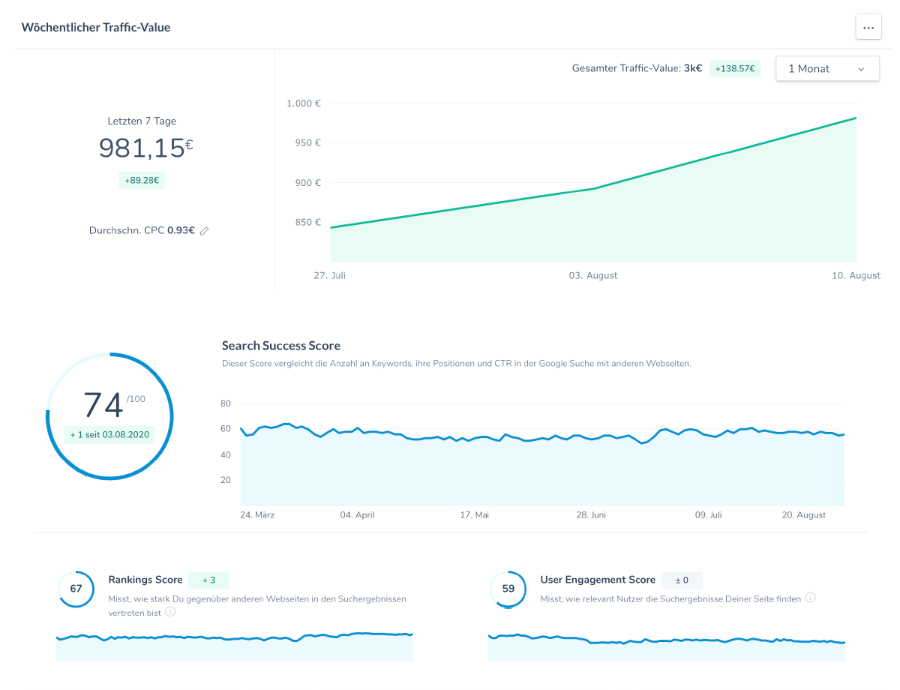Click the Rankings Score 67 circle
This screenshot has width=900, height=690.
tap(76, 589)
